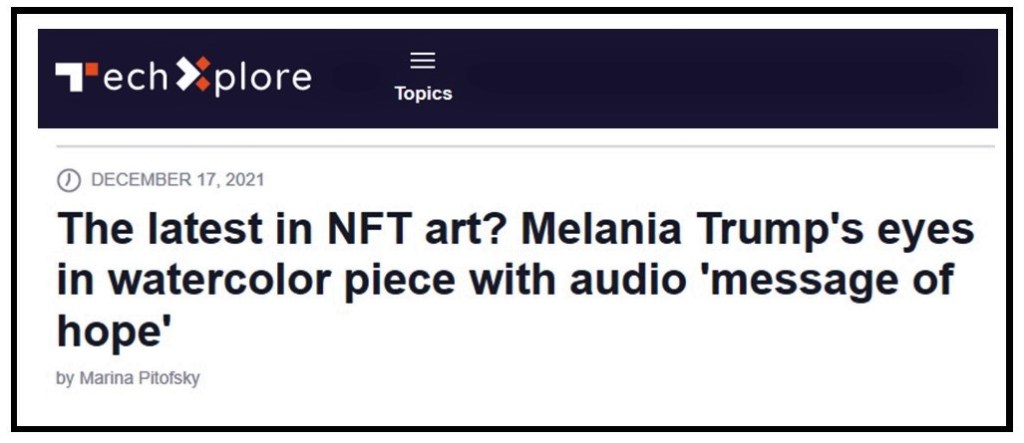Click the word "ech" in the site logo
Screen dimensions: 1024x443
(133, 78)
